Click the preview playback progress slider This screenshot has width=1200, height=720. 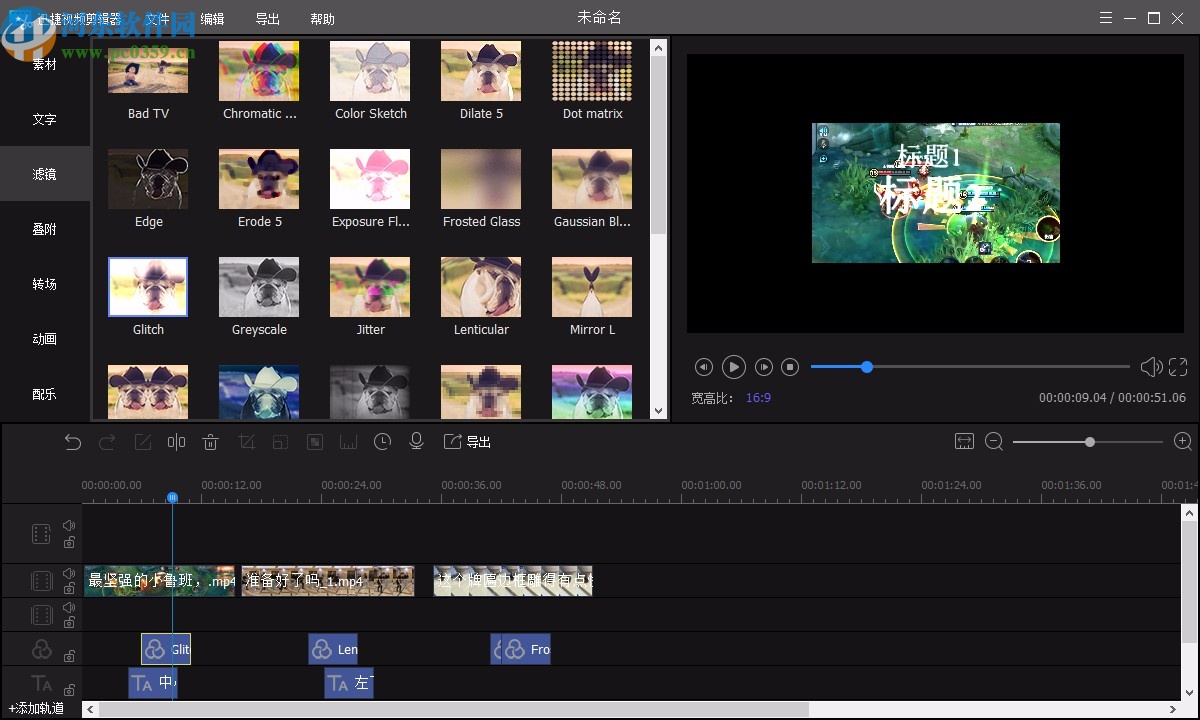[x=867, y=367]
